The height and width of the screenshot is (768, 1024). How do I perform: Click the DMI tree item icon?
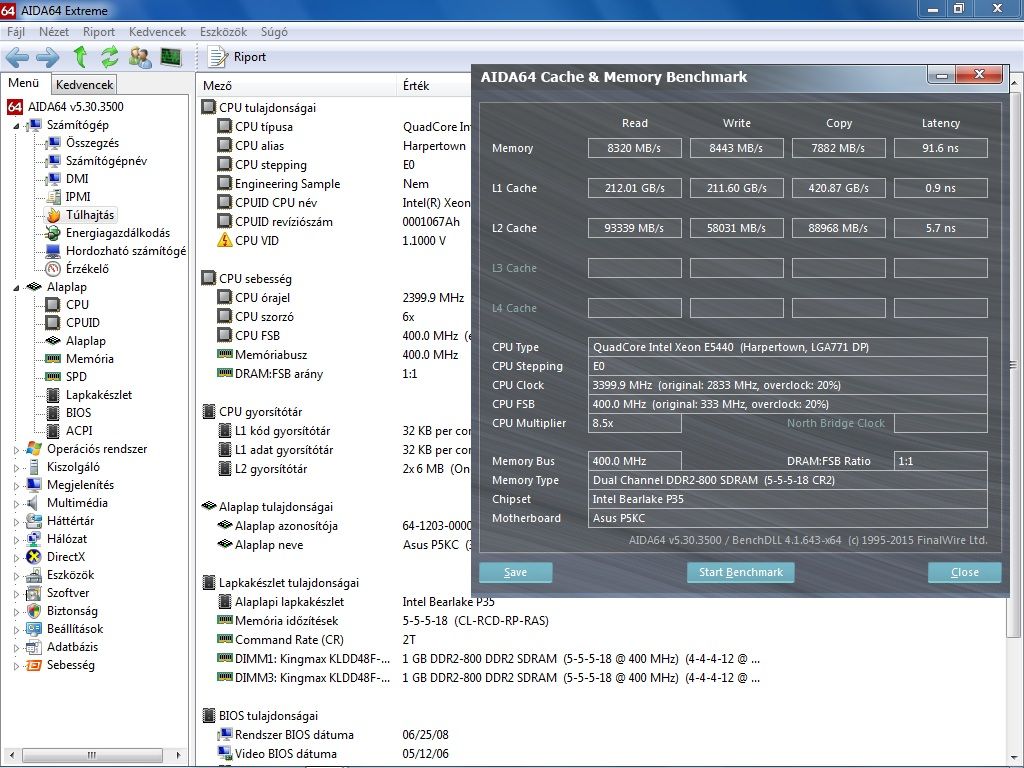coord(54,179)
